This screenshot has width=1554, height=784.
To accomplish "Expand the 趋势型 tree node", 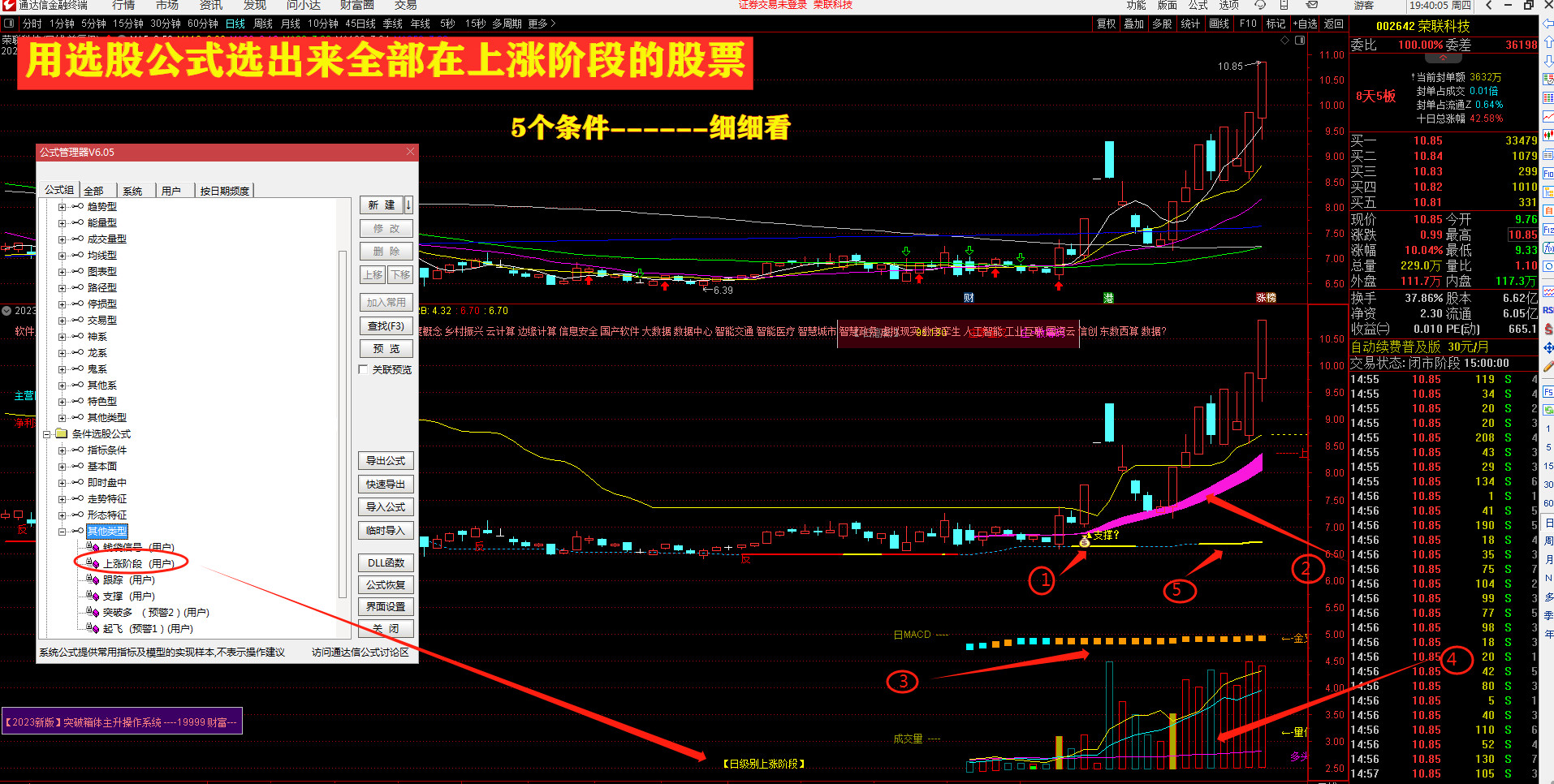I will pyautogui.click(x=62, y=207).
